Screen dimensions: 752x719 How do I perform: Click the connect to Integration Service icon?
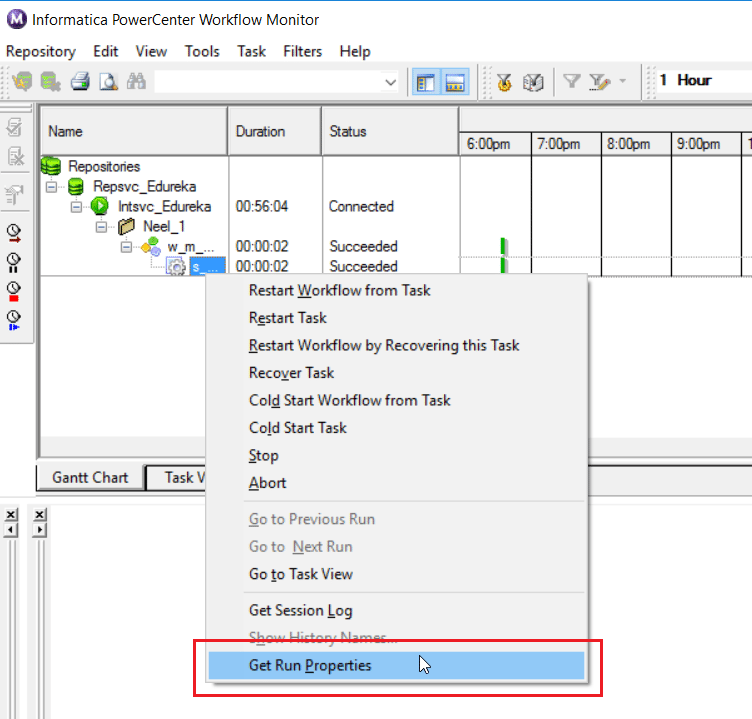pyautogui.click(x=50, y=82)
